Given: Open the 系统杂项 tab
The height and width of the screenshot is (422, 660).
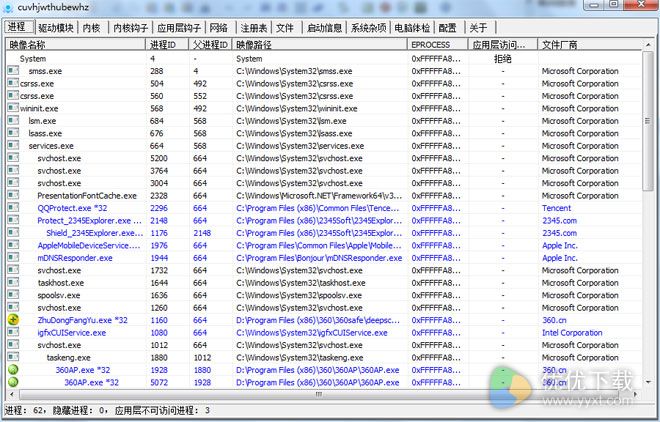Looking at the screenshot, I should tap(368, 28).
